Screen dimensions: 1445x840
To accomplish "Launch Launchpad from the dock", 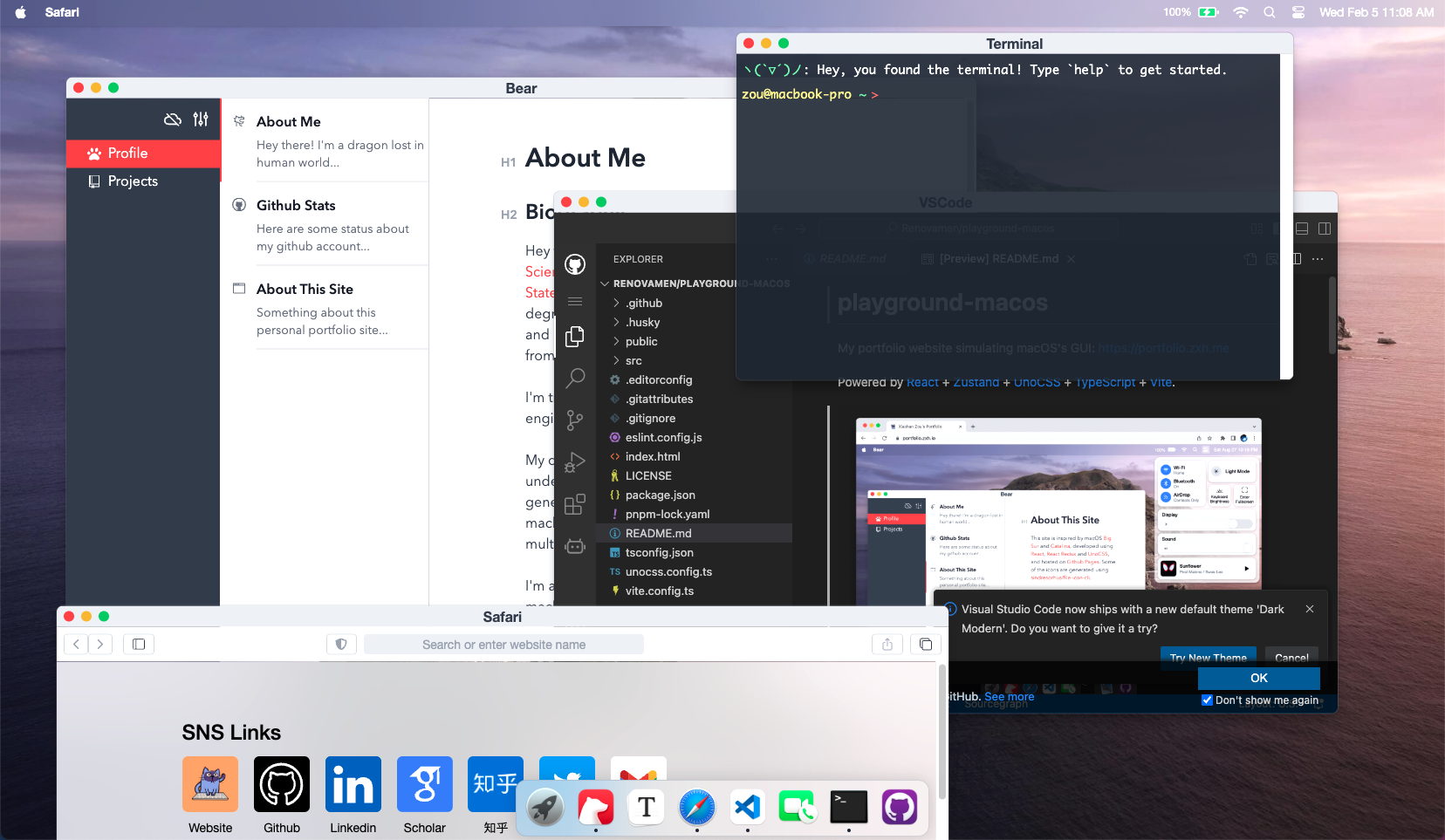I will coord(546,808).
